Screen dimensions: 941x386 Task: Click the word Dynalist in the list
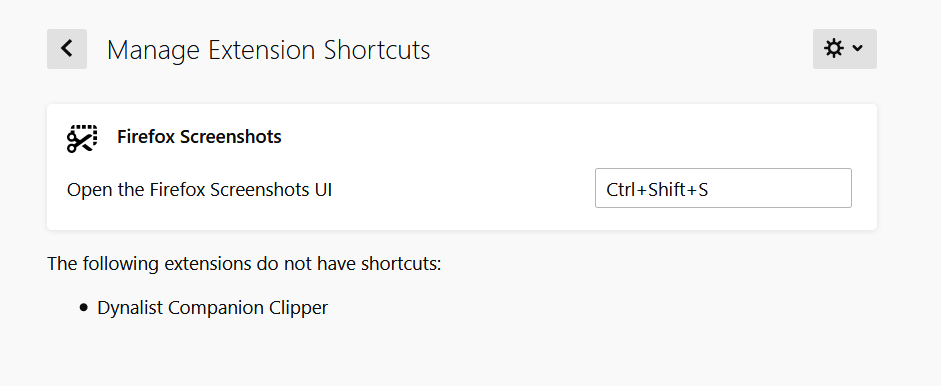coord(130,308)
